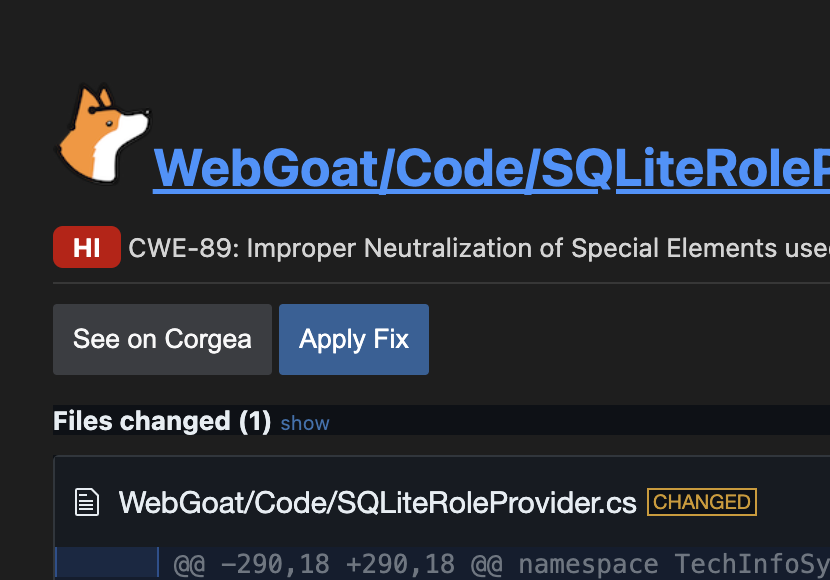Click the (1) changed files count
Viewport: 830px width, 580px height.
(x=255, y=422)
